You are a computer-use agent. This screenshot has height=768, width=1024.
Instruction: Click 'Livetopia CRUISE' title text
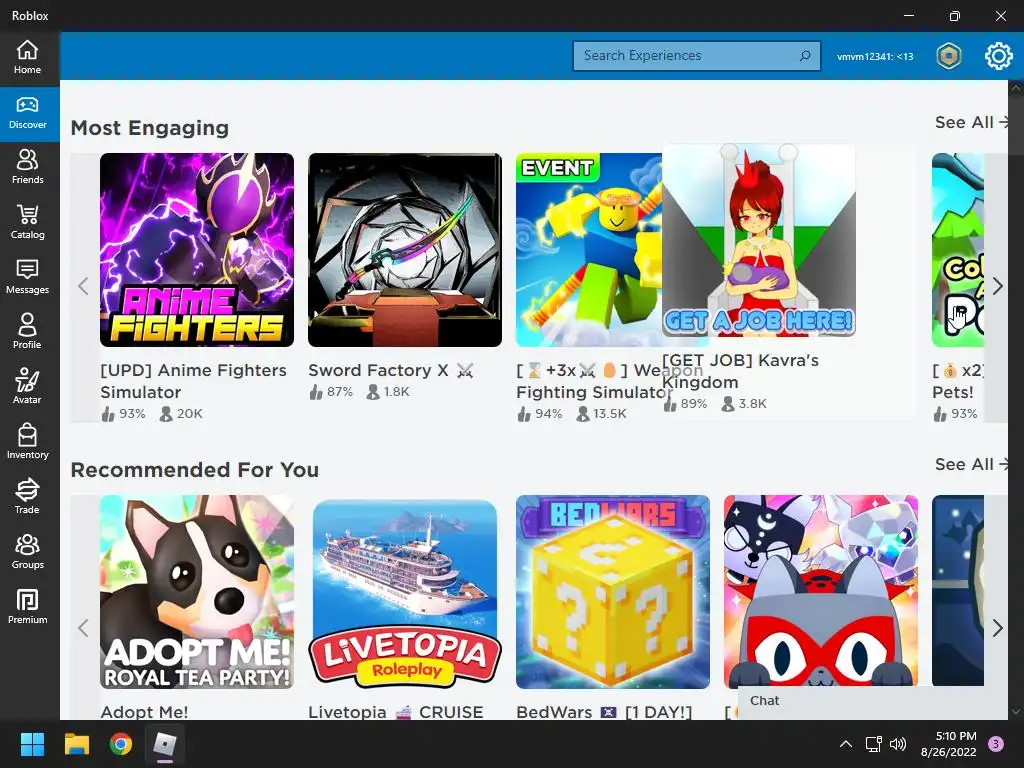click(x=396, y=712)
